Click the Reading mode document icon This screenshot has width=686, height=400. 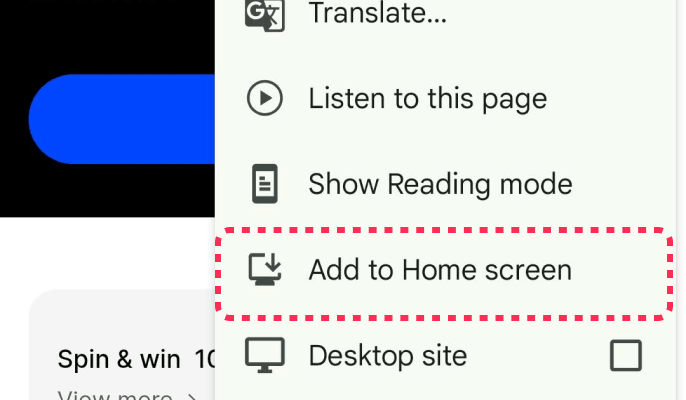pos(265,184)
